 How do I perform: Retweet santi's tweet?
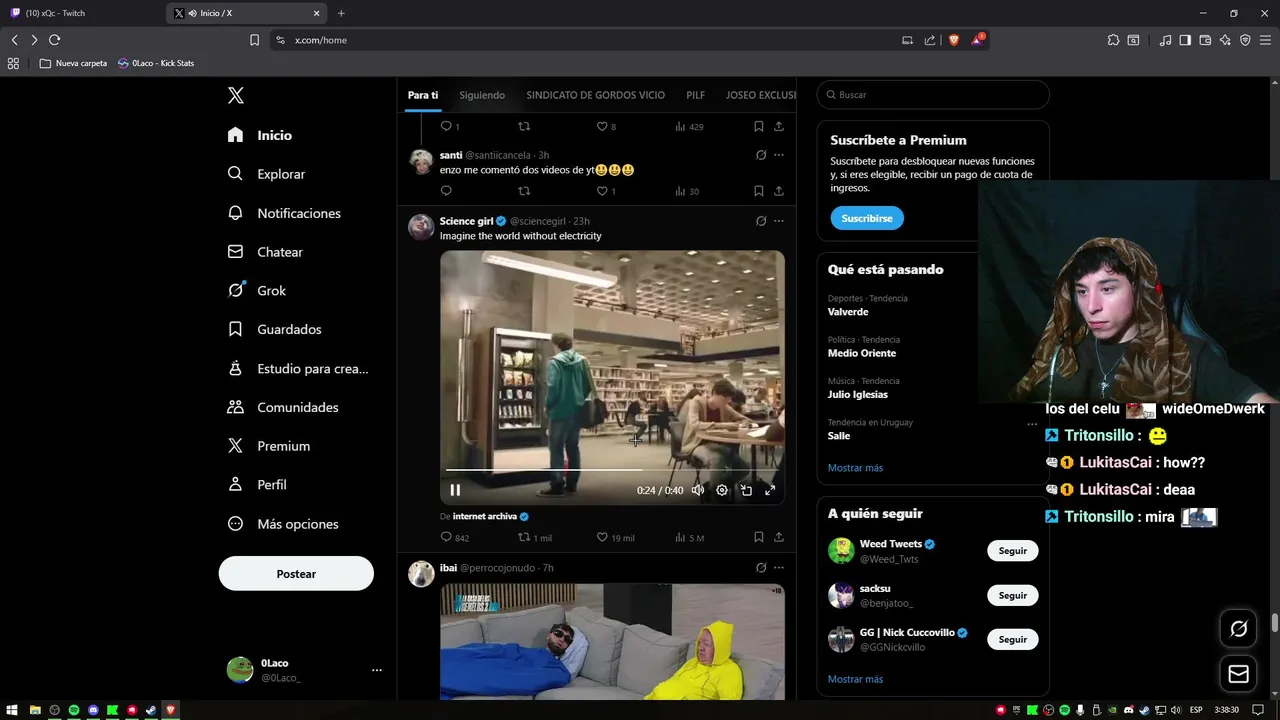coord(524,191)
